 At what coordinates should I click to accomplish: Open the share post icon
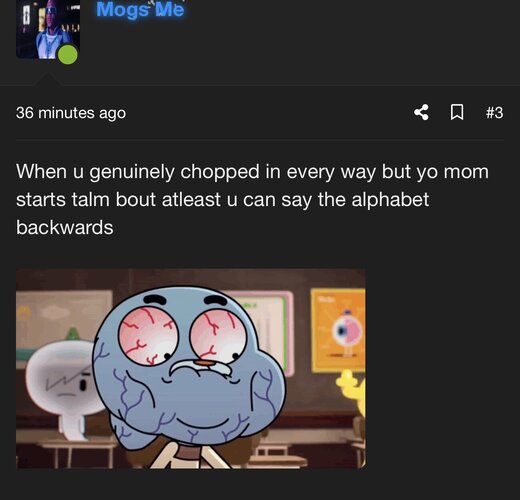(x=421, y=112)
